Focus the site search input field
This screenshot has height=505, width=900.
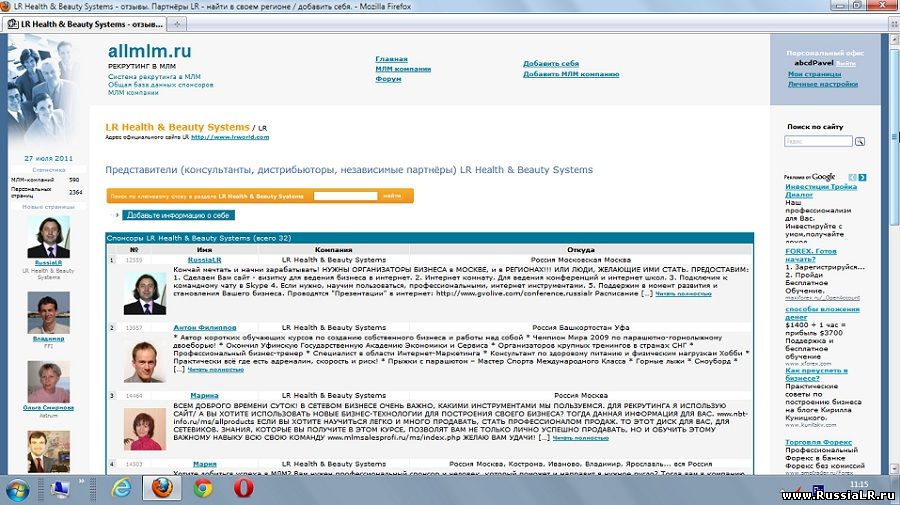(x=818, y=141)
